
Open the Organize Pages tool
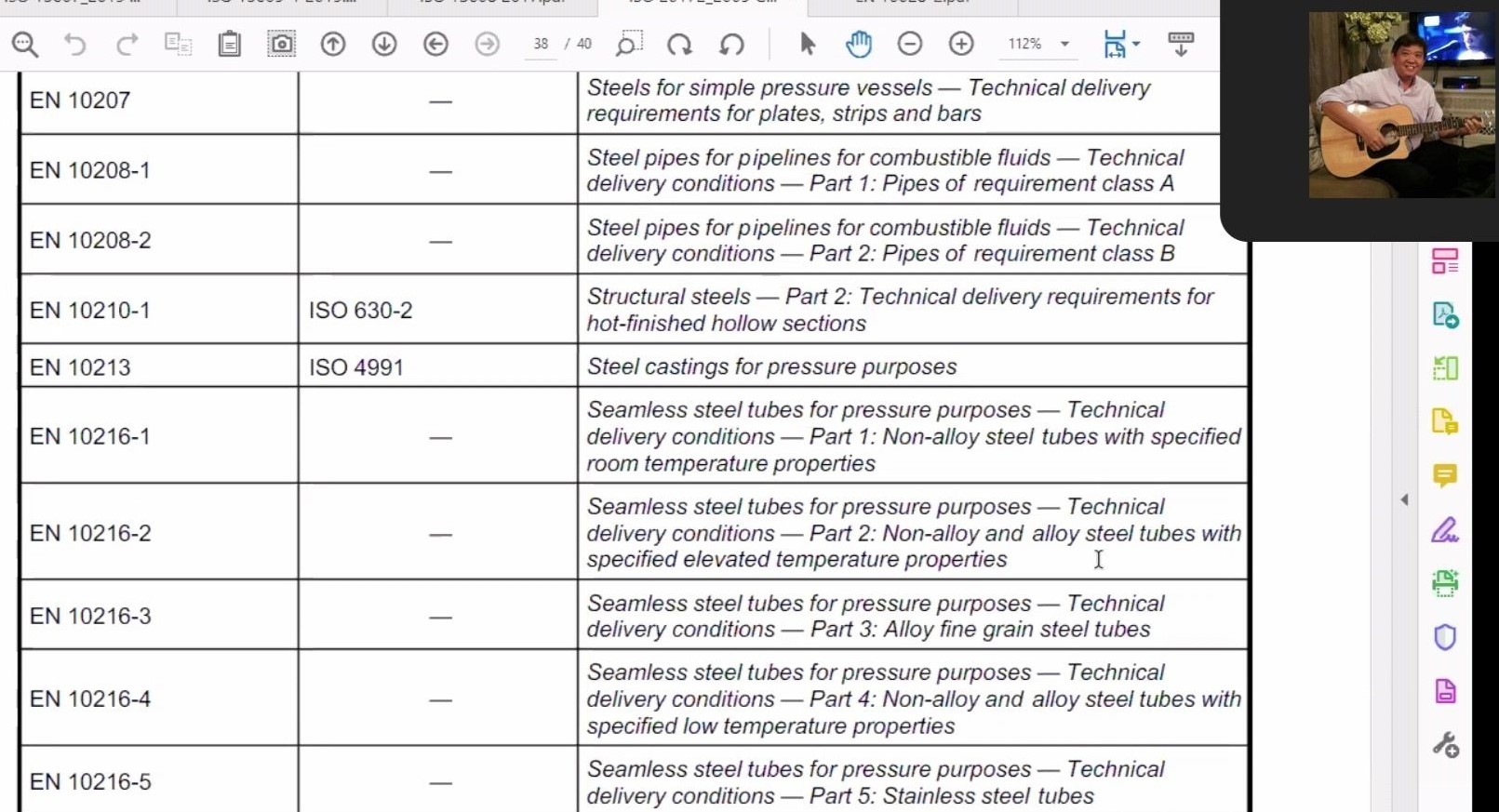tap(1445, 368)
